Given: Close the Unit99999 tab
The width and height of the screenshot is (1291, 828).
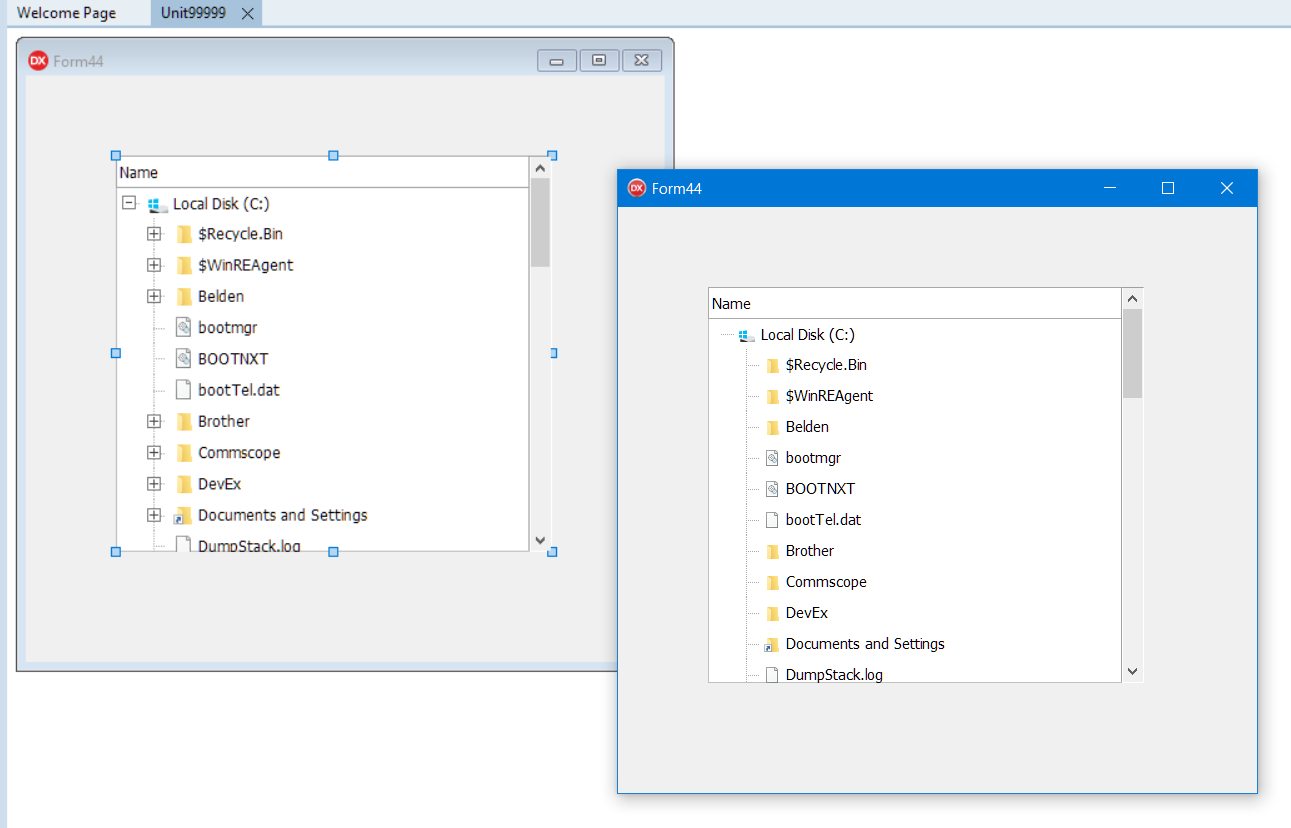Looking at the screenshot, I should tap(248, 14).
